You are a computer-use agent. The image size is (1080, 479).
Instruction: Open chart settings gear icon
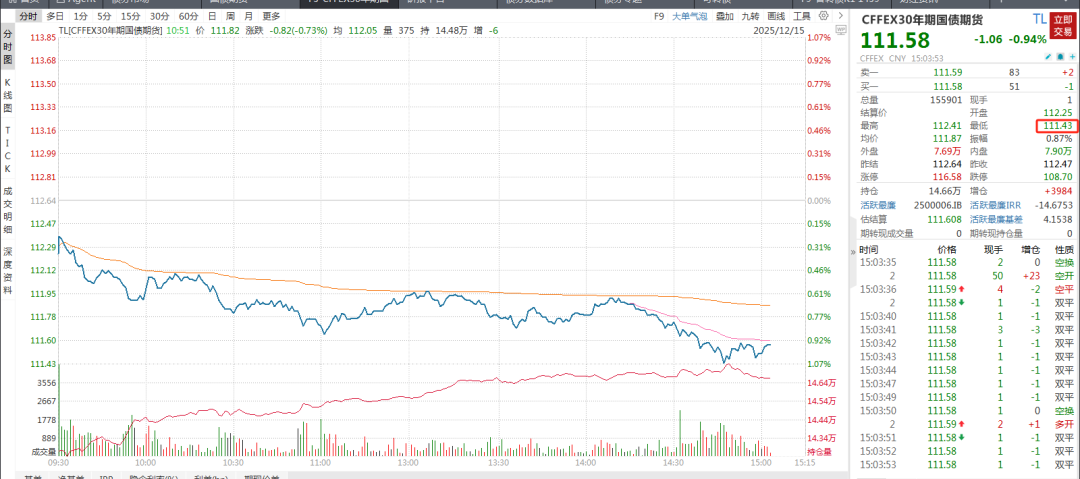(823, 17)
